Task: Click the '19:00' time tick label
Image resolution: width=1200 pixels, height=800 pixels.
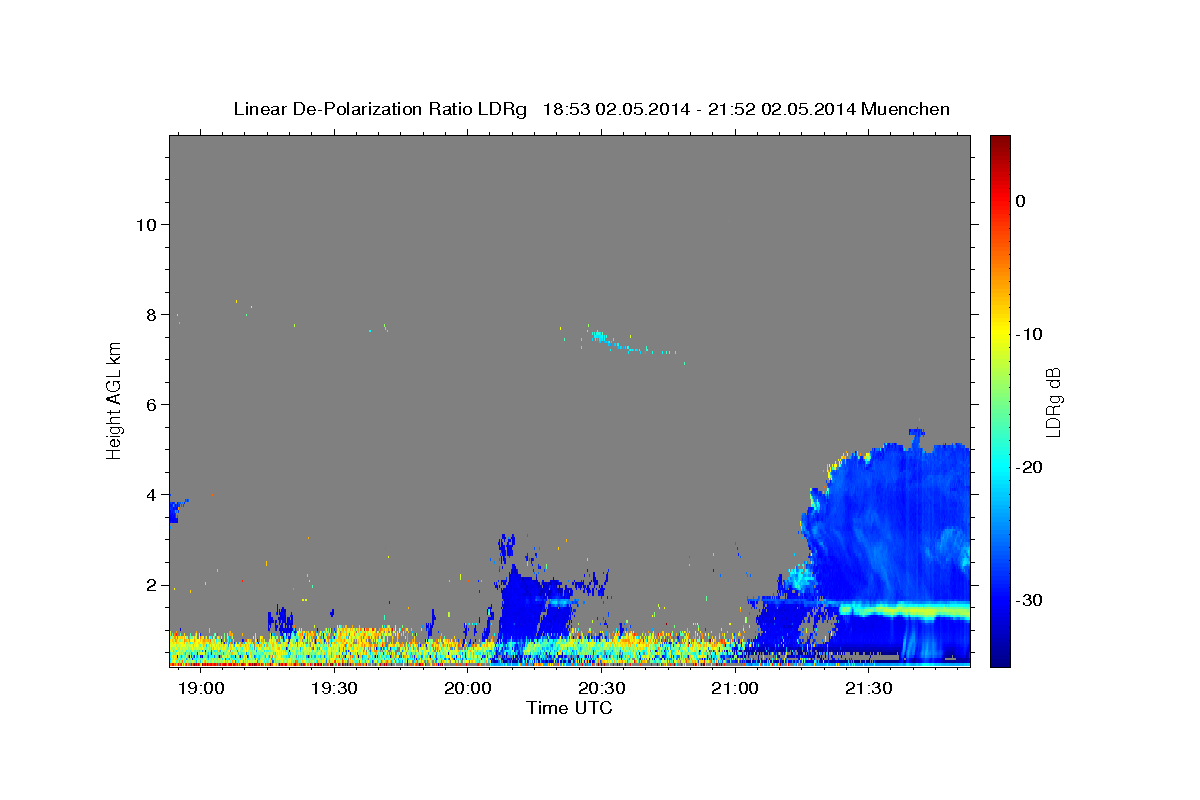Action: click(x=201, y=689)
